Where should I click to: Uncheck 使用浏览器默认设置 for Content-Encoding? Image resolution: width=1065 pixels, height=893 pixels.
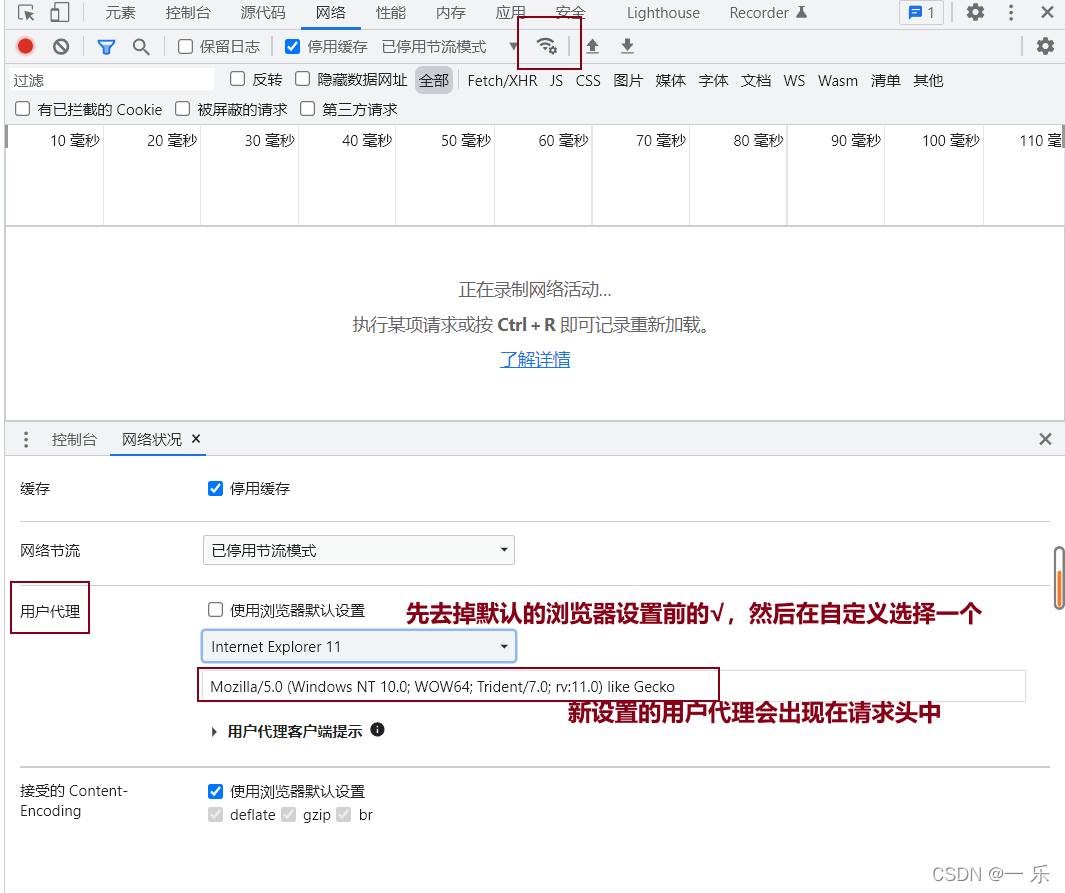pyautogui.click(x=215, y=791)
